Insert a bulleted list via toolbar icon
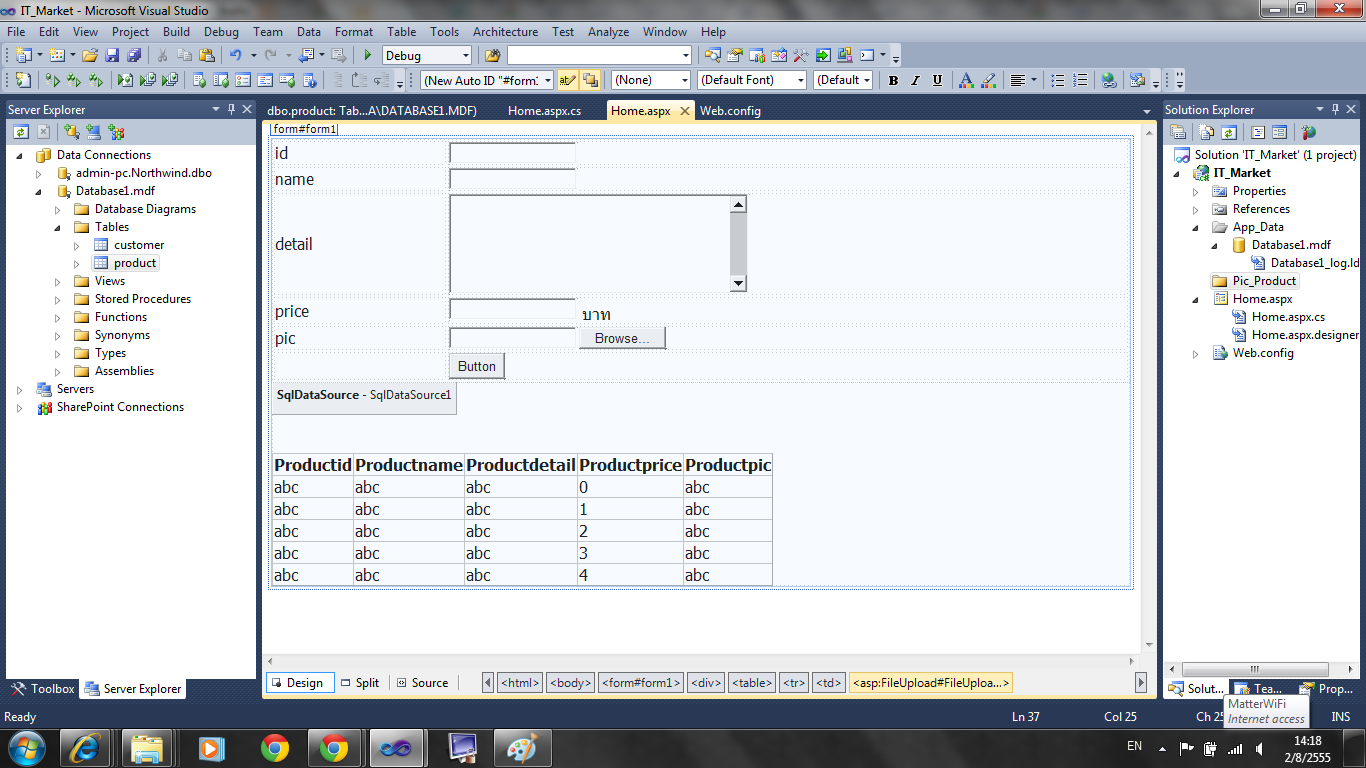Image resolution: width=1366 pixels, height=768 pixels. pos(1060,80)
